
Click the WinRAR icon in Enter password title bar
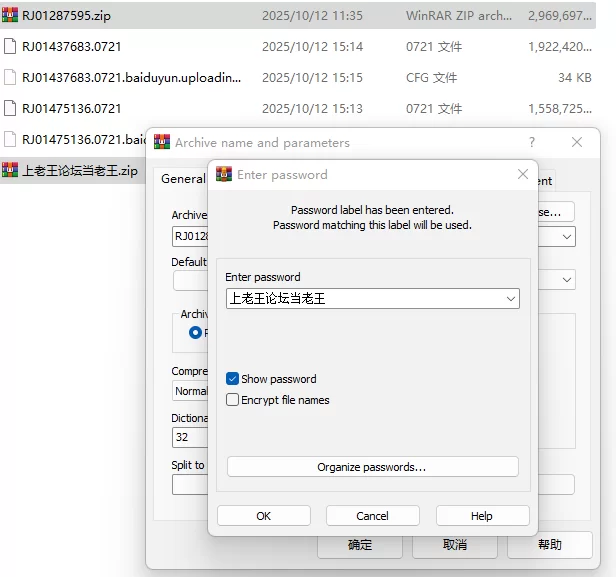click(x=225, y=174)
